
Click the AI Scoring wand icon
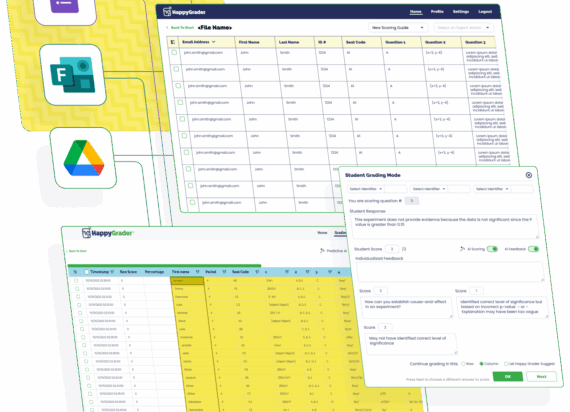[x=462, y=249]
